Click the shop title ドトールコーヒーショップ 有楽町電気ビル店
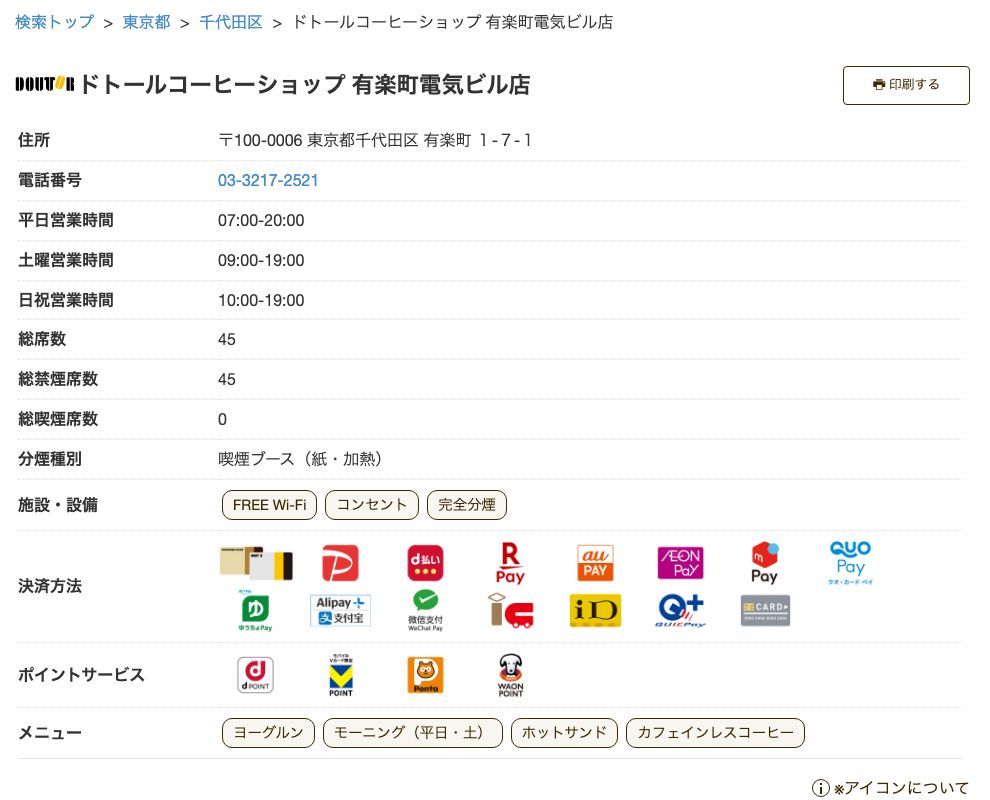990x800 pixels. pyautogui.click(x=305, y=84)
